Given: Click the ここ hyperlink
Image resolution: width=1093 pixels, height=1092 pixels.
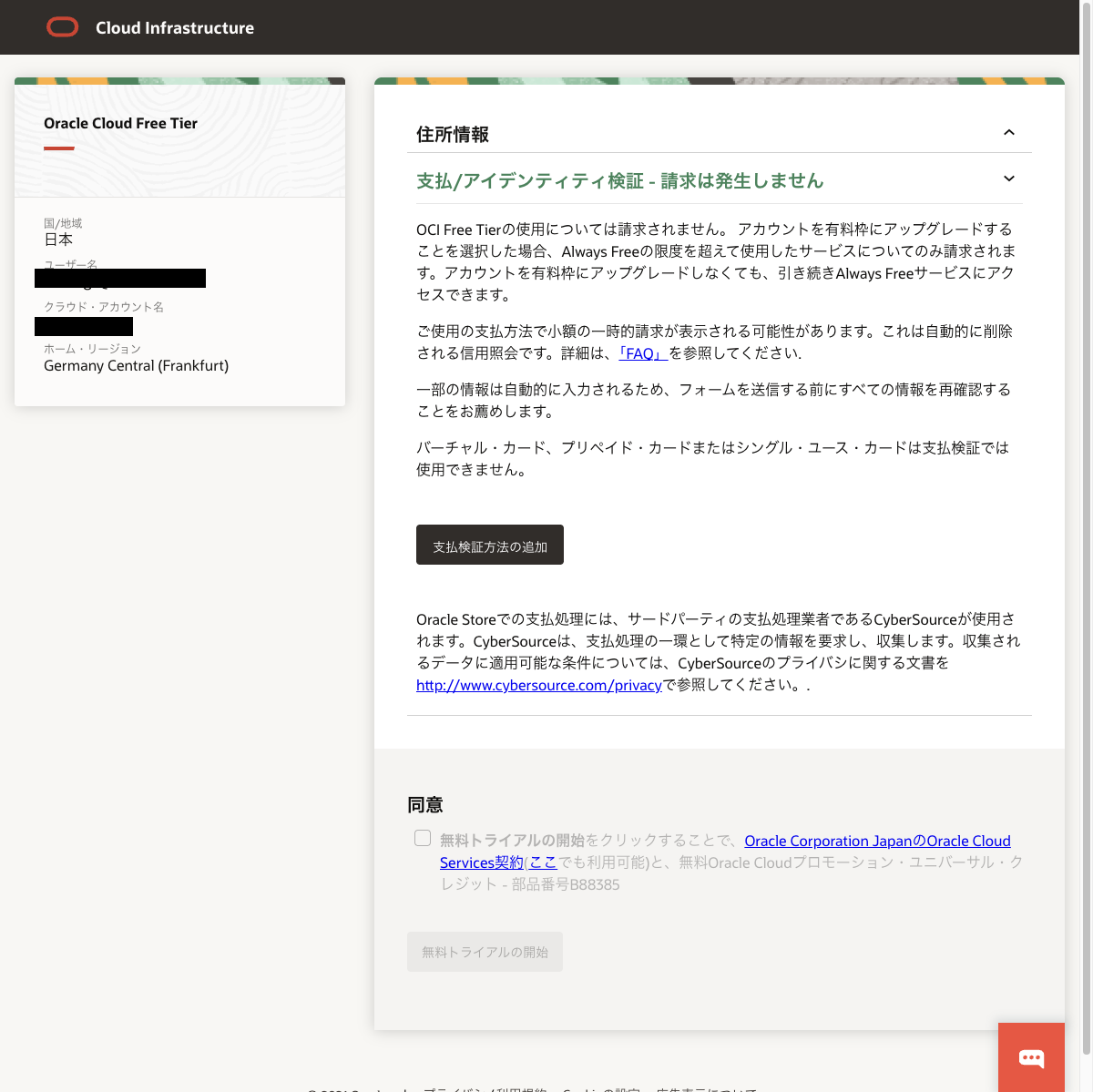Looking at the screenshot, I should pos(545,862).
